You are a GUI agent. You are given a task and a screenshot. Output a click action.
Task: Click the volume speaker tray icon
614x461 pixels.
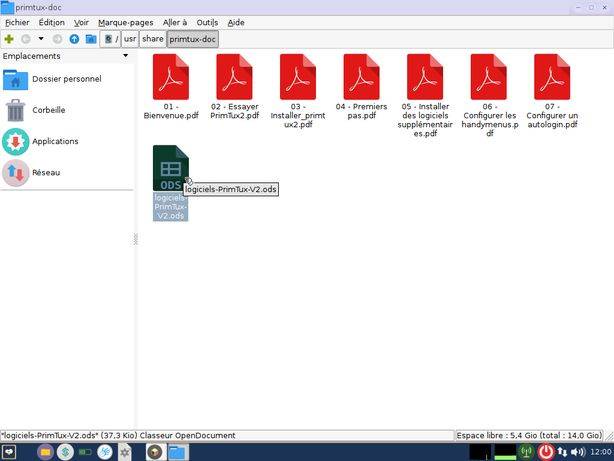[578, 452]
